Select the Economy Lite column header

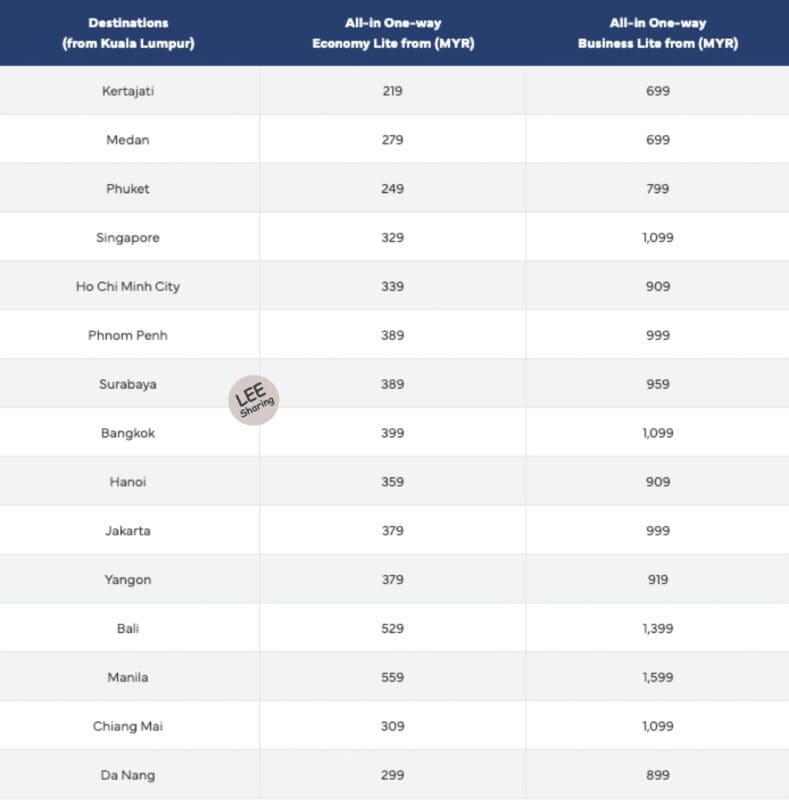coord(393,33)
